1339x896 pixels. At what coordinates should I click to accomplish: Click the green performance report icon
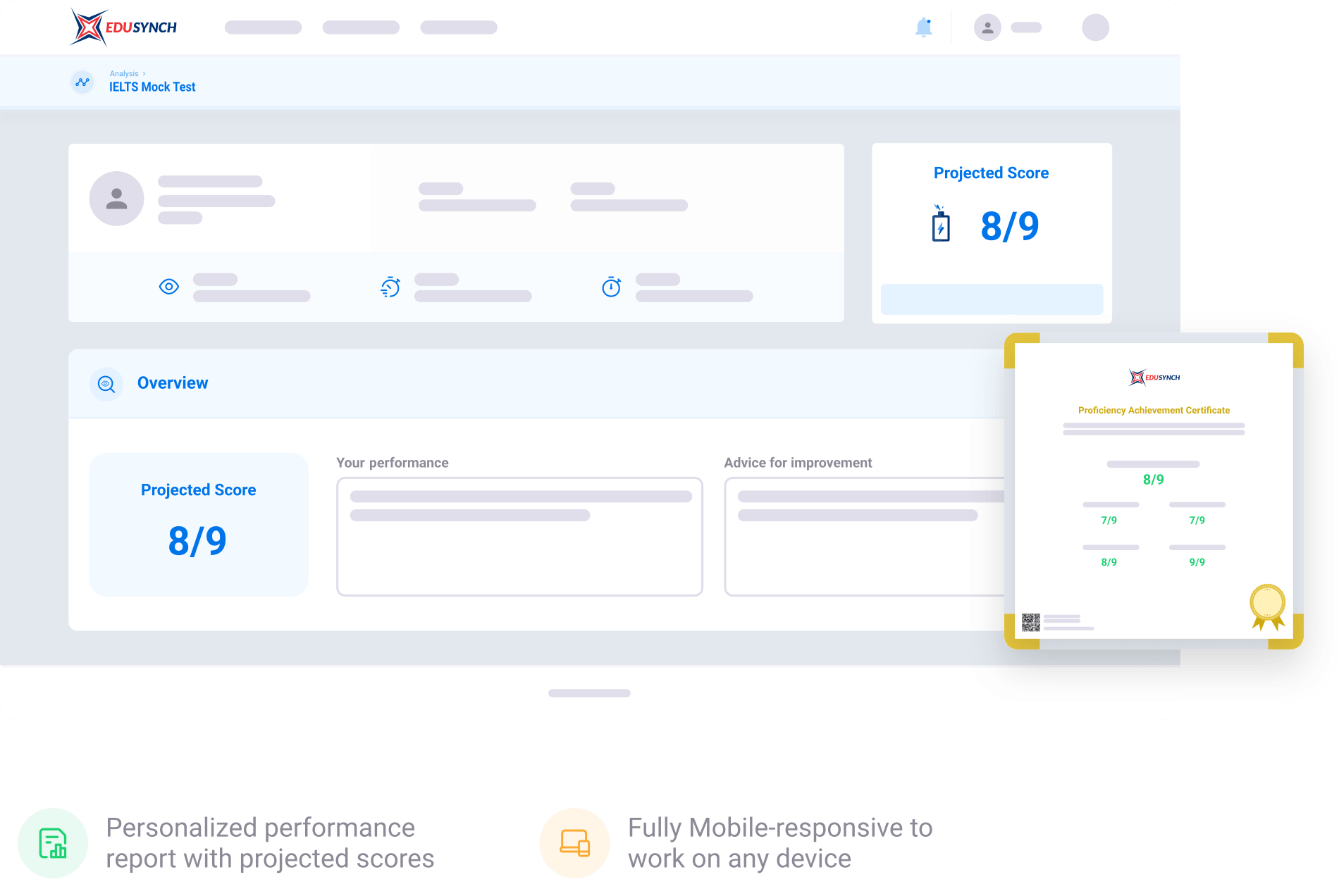coord(53,843)
